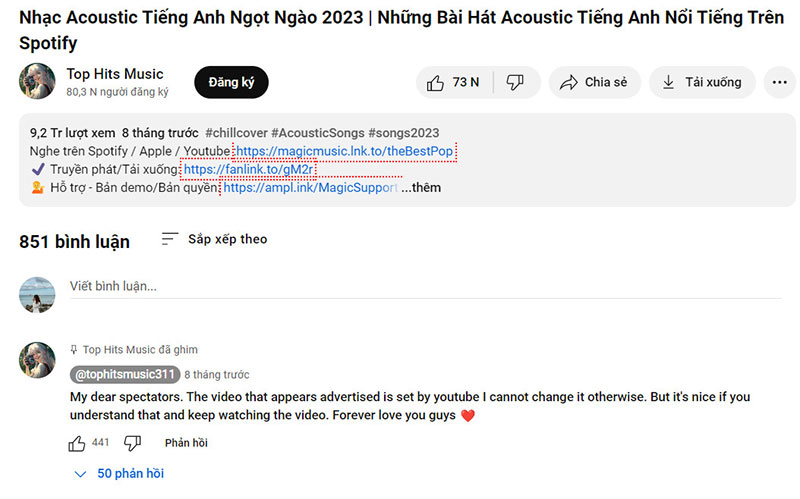The image size is (800, 499).
Task: Open the ampl.ink/MagicSupport link
Action: click(x=310, y=188)
